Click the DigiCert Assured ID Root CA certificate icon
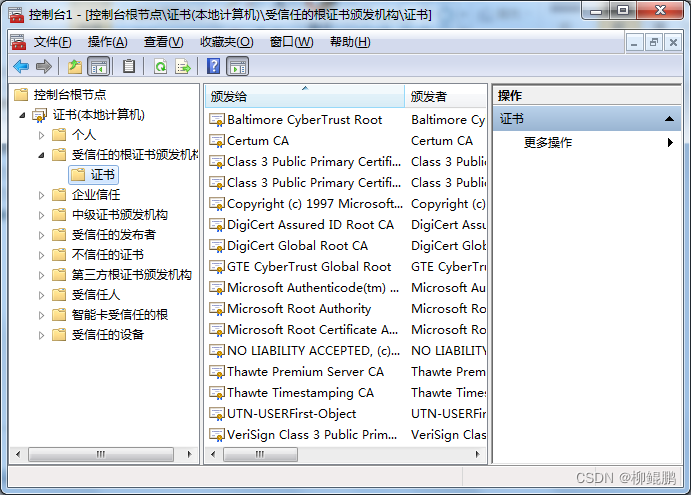Image resolution: width=691 pixels, height=495 pixels. pos(217,225)
